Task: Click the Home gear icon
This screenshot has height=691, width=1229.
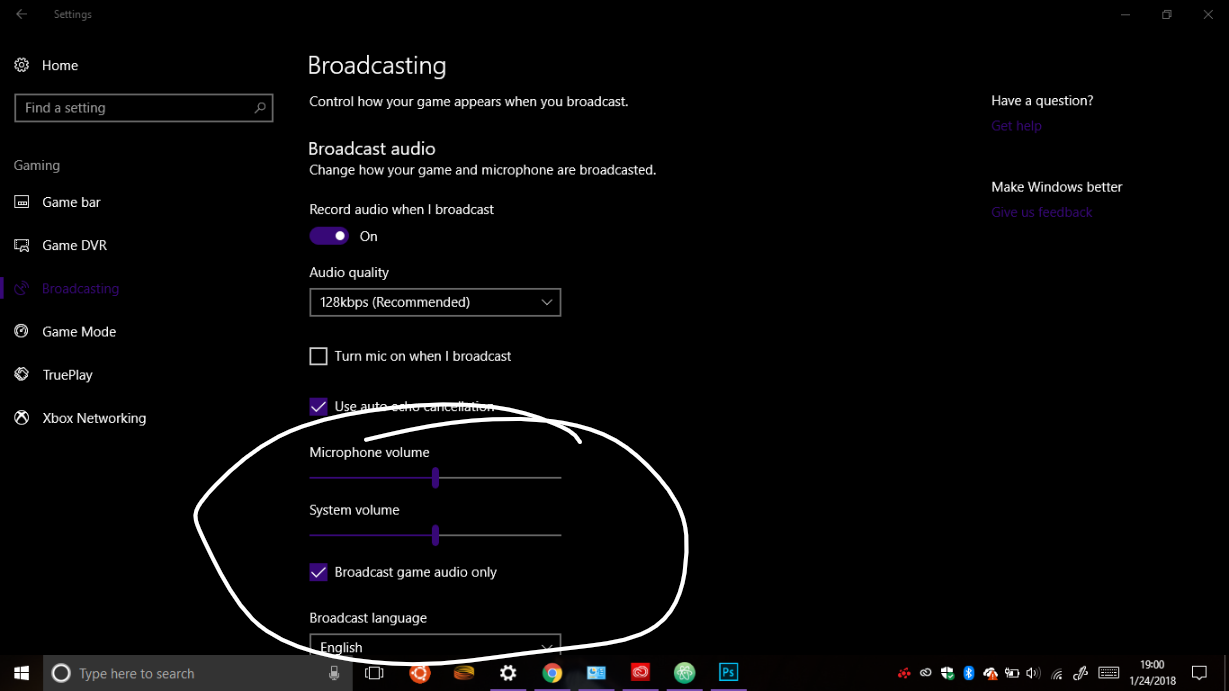Action: pyautogui.click(x=22, y=65)
